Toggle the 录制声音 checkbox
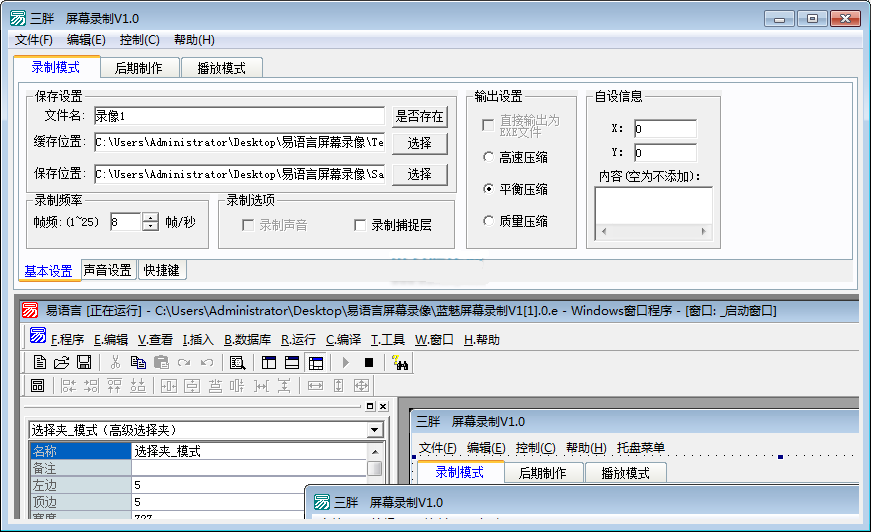The height and width of the screenshot is (532, 871). pyautogui.click(x=248, y=225)
